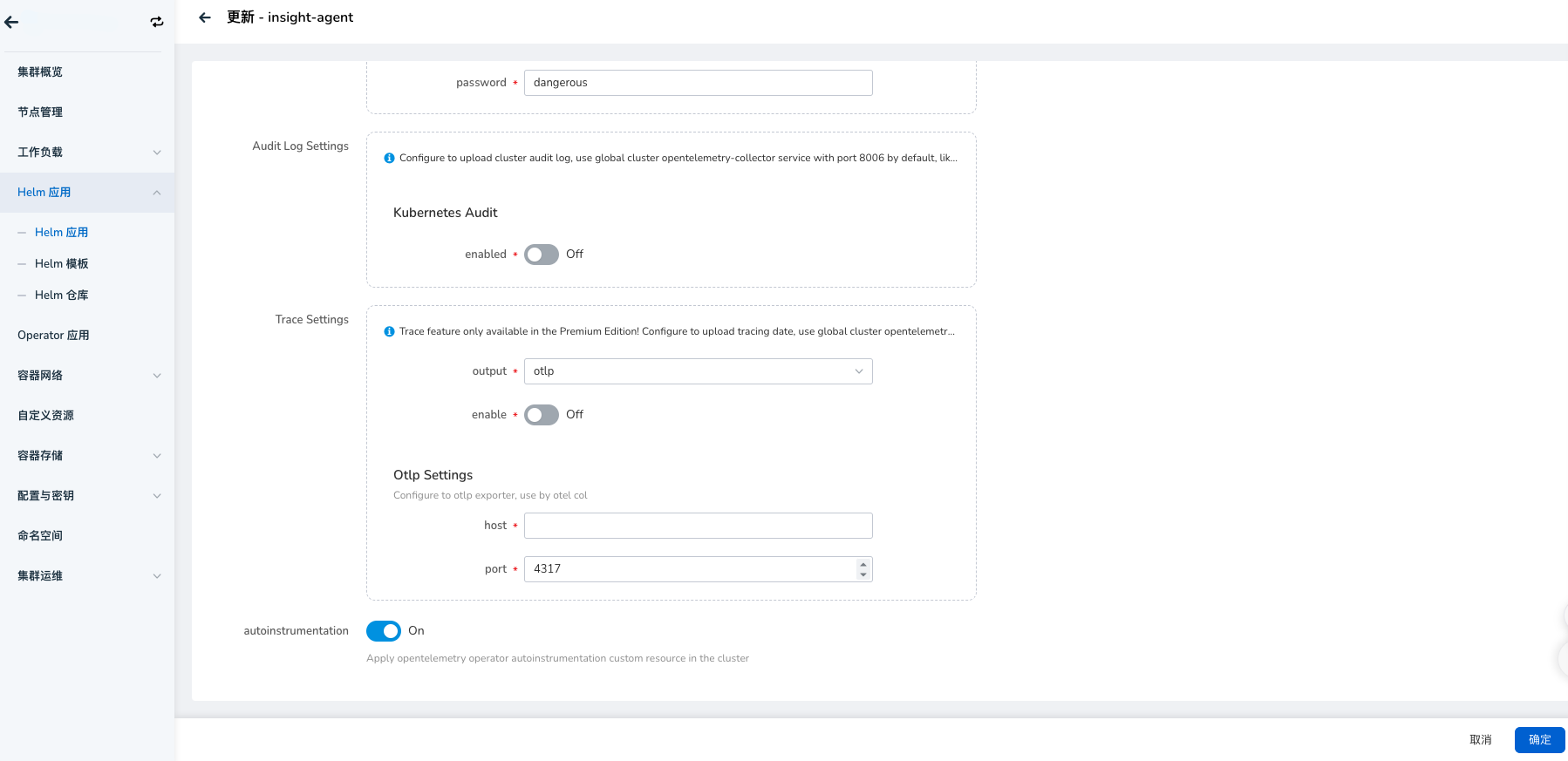Increment port value with up arrow
This screenshot has width=1568, height=761.
pyautogui.click(x=862, y=564)
